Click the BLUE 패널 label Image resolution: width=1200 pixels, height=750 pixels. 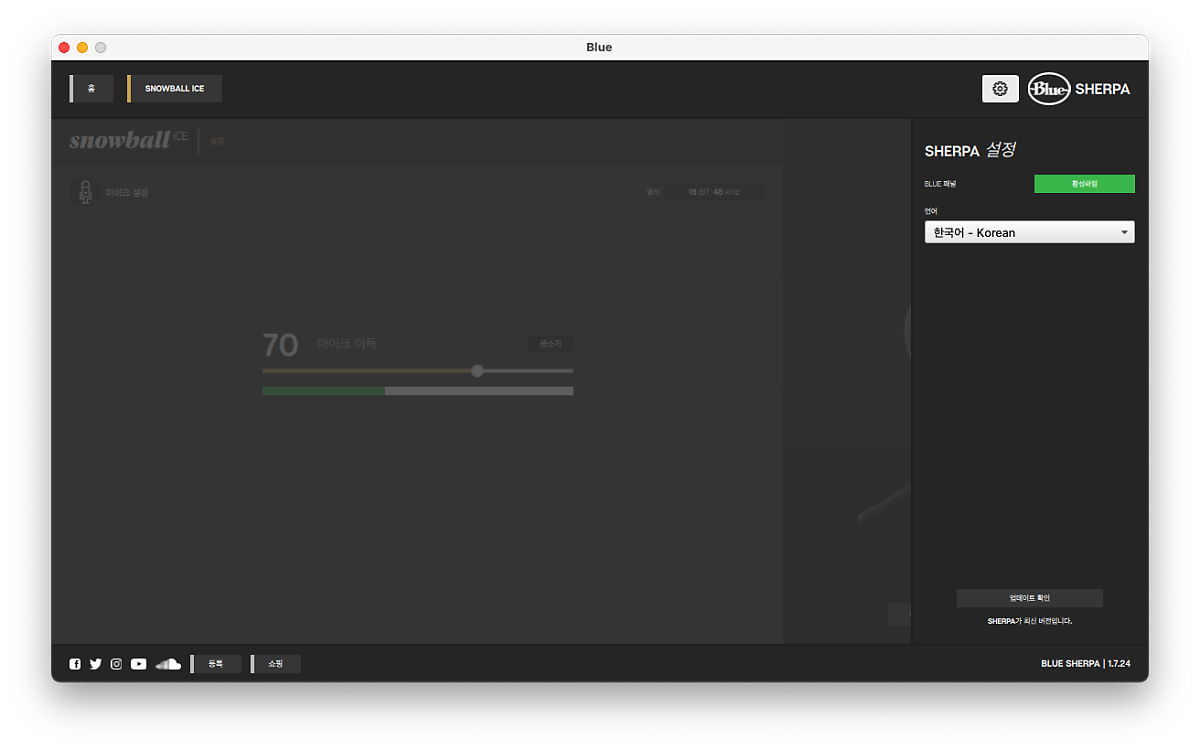pos(940,184)
